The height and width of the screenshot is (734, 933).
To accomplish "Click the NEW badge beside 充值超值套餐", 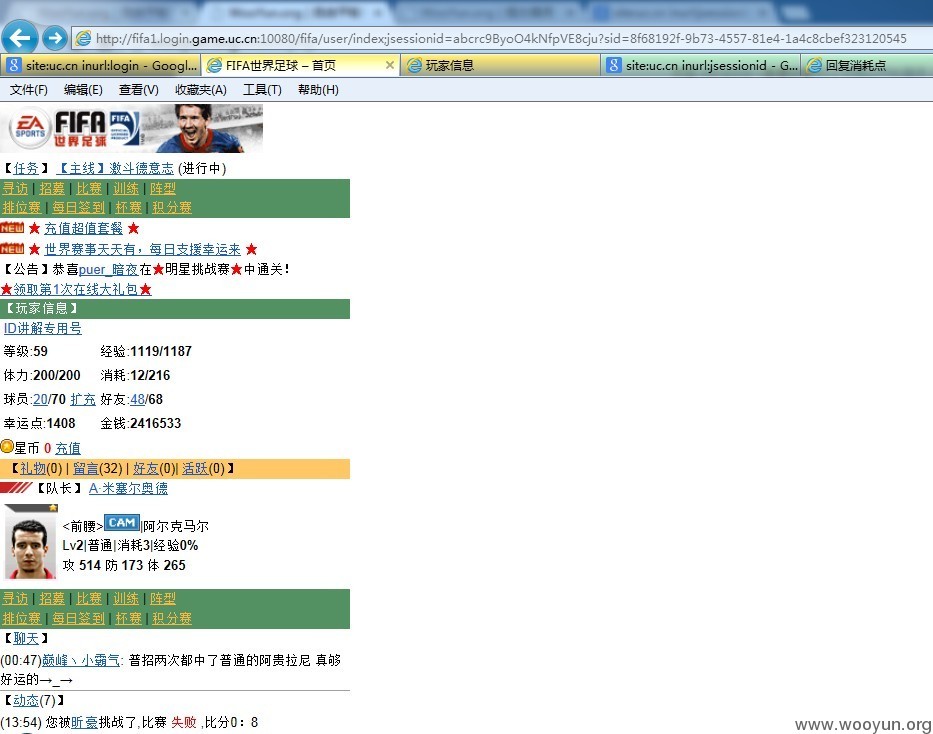I will [x=12, y=228].
